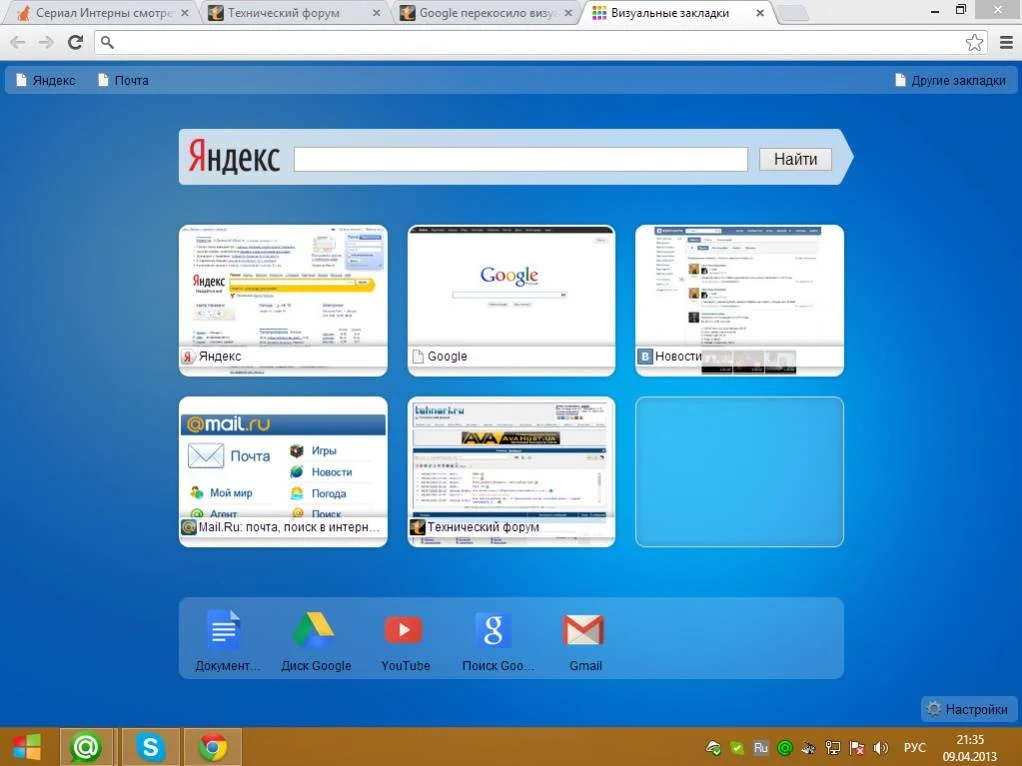The height and width of the screenshot is (766, 1022).
Task: Open the Почта bookmark in the bookmarks bar
Action: [x=123, y=80]
